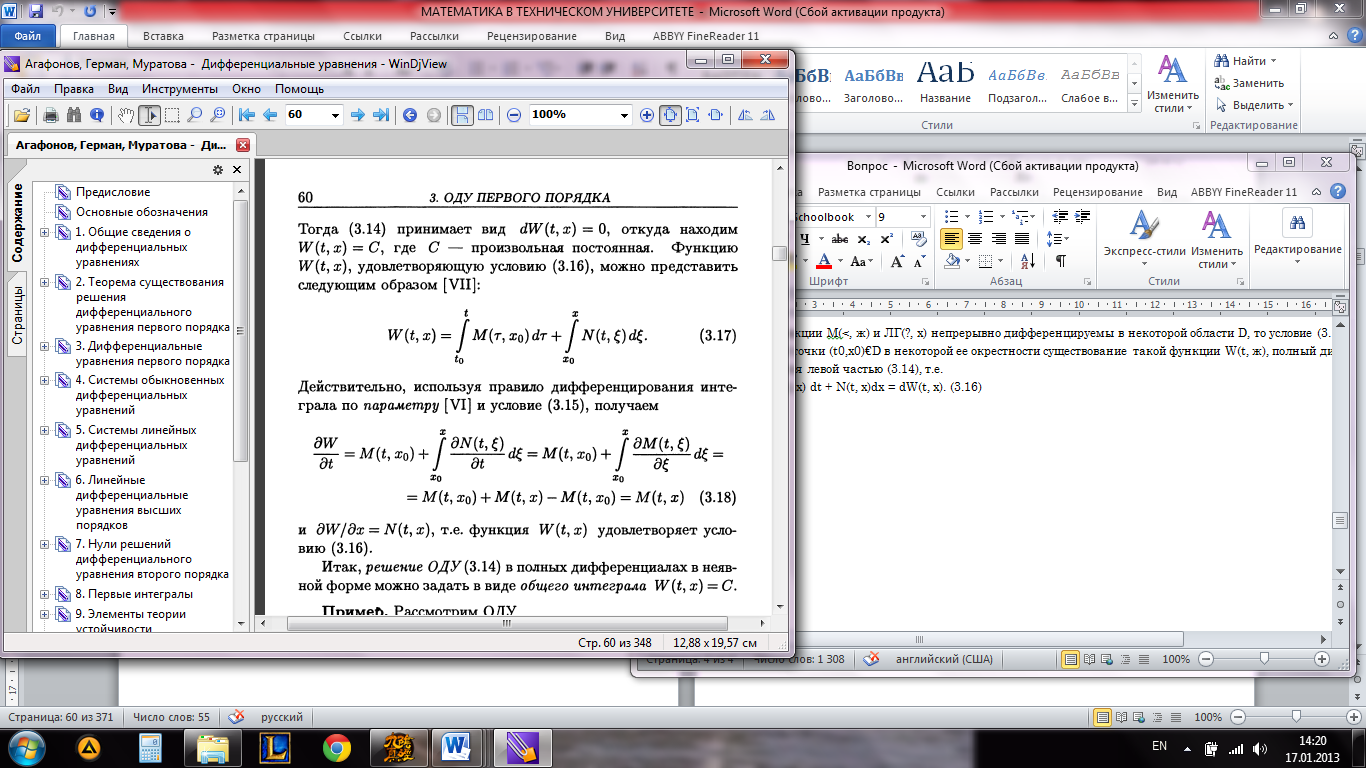Screen dimensions: 1366x768
Task: Select the rectangle selection tool in WinDjView
Action: [x=172, y=115]
